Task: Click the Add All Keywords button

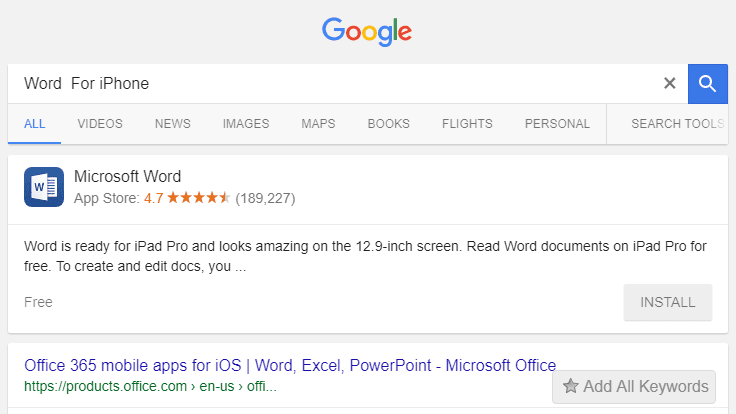Action: 633,386
